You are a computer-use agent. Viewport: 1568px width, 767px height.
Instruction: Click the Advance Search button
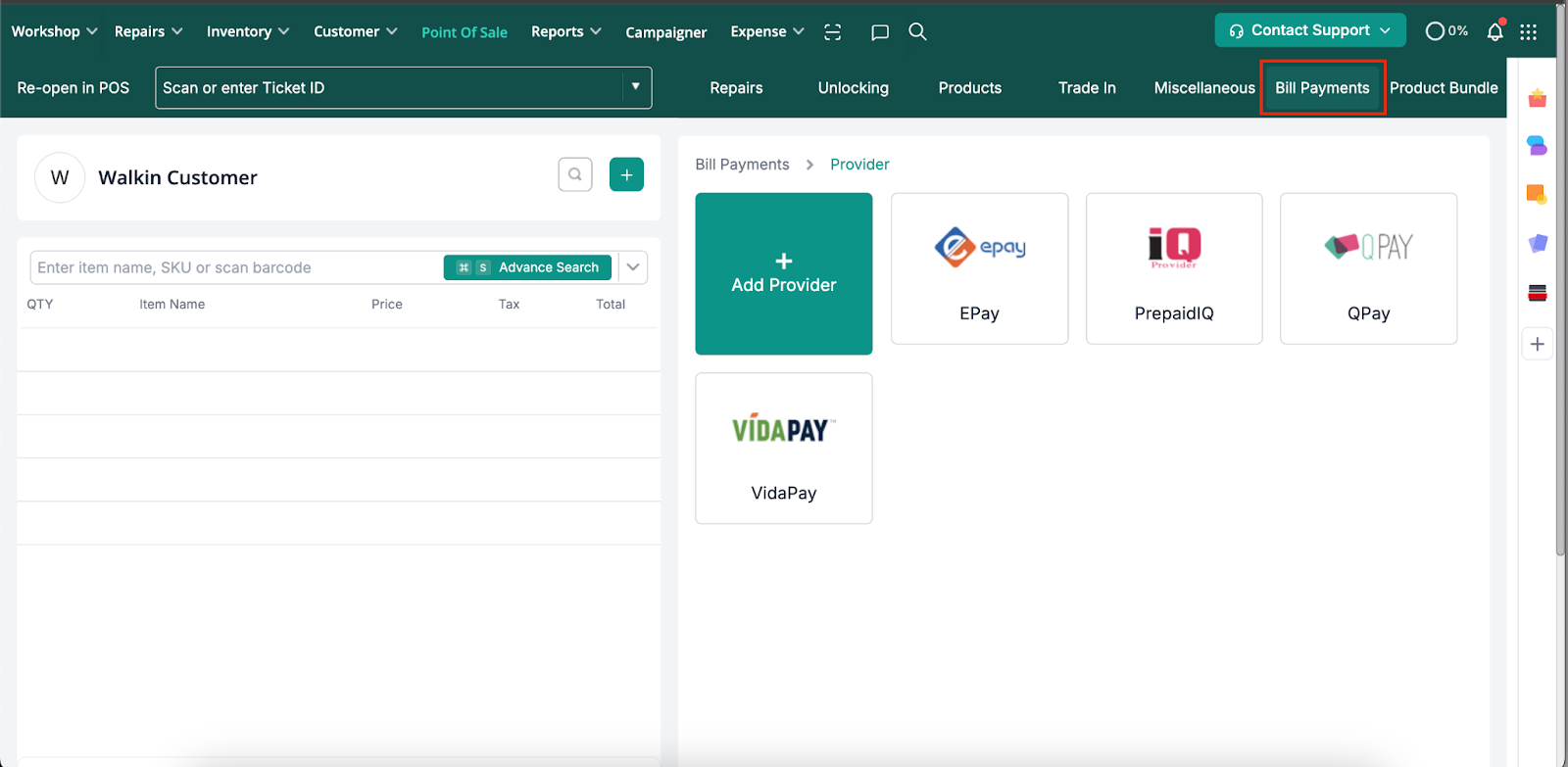click(527, 267)
